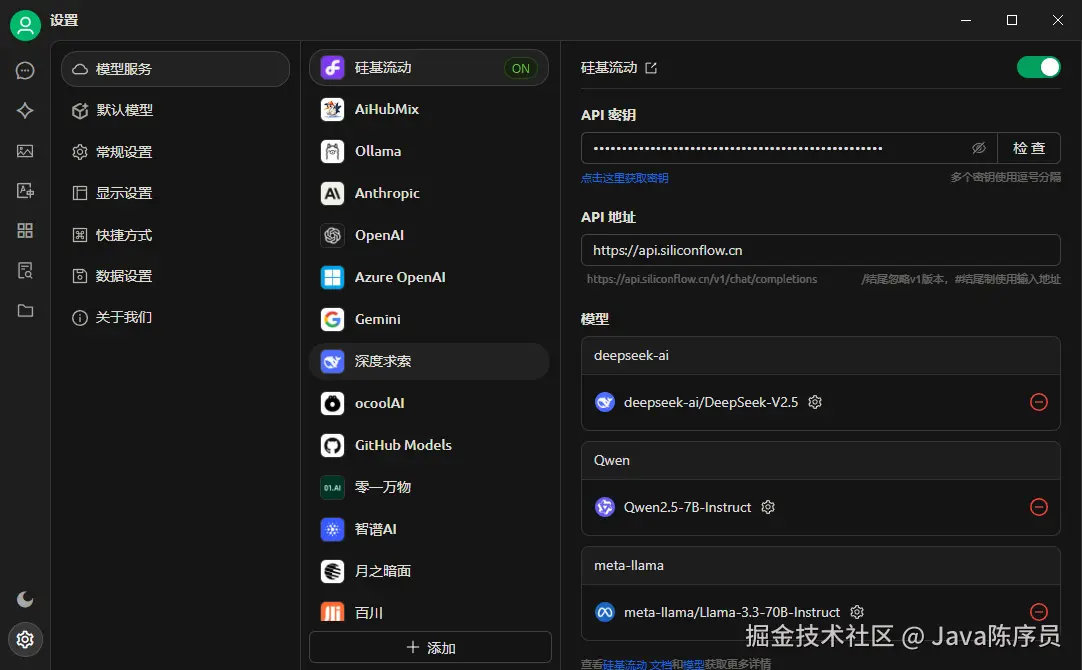Select the 模型服务 settings menu
Screen dimensions: 1082x670
point(175,69)
